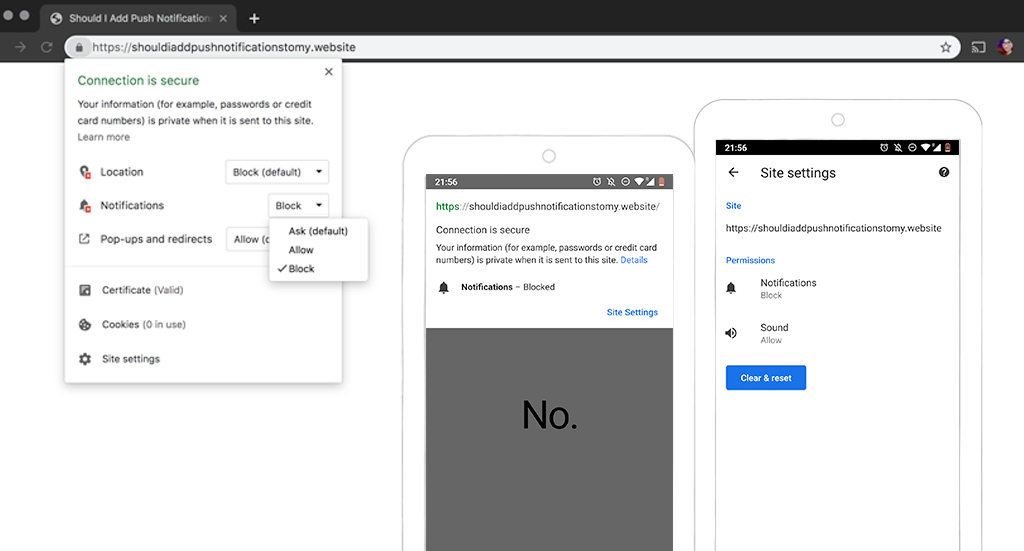Select the checked Block option

301,268
